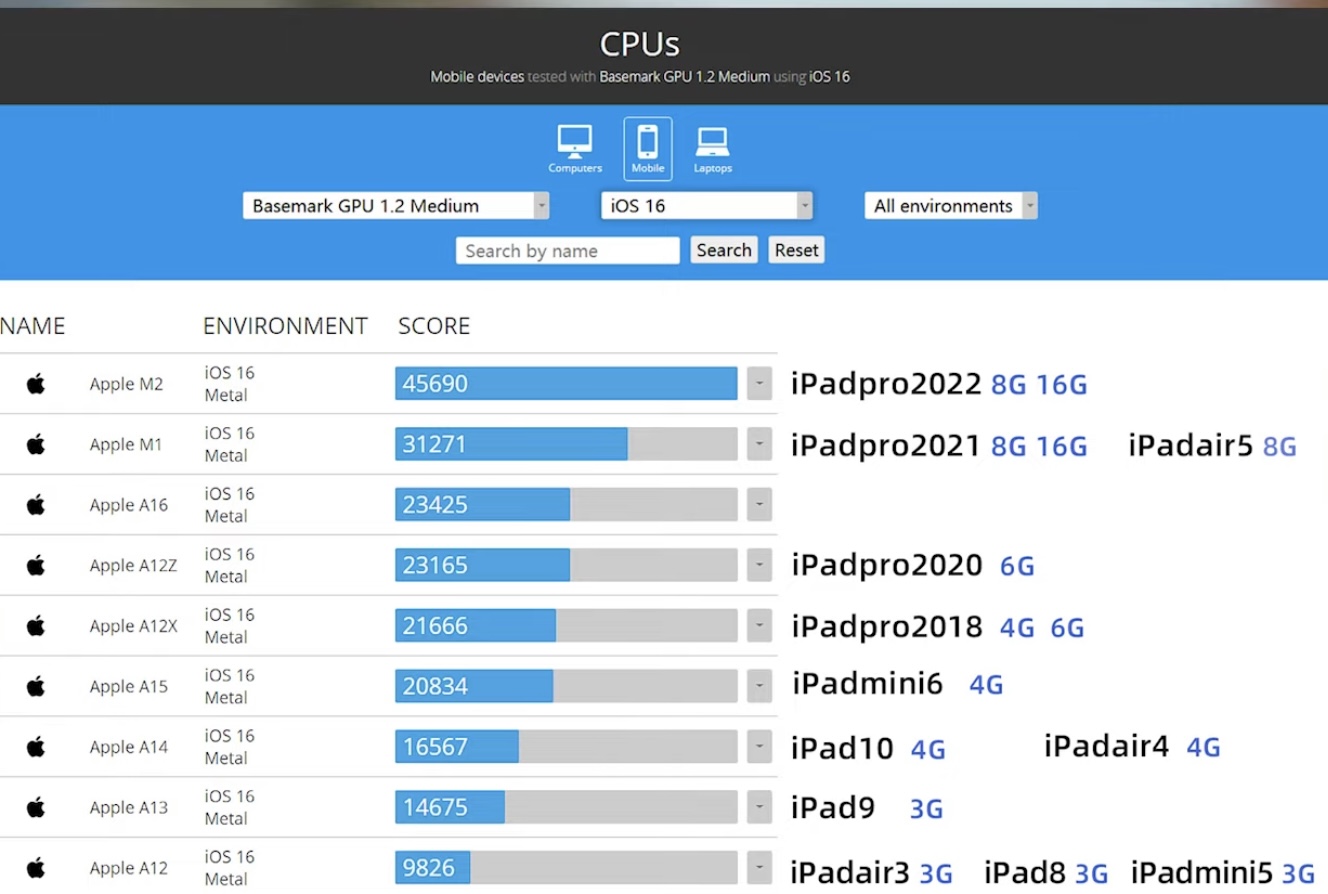Focus the Search by name field
This screenshot has height=894, width=1328.
568,251
